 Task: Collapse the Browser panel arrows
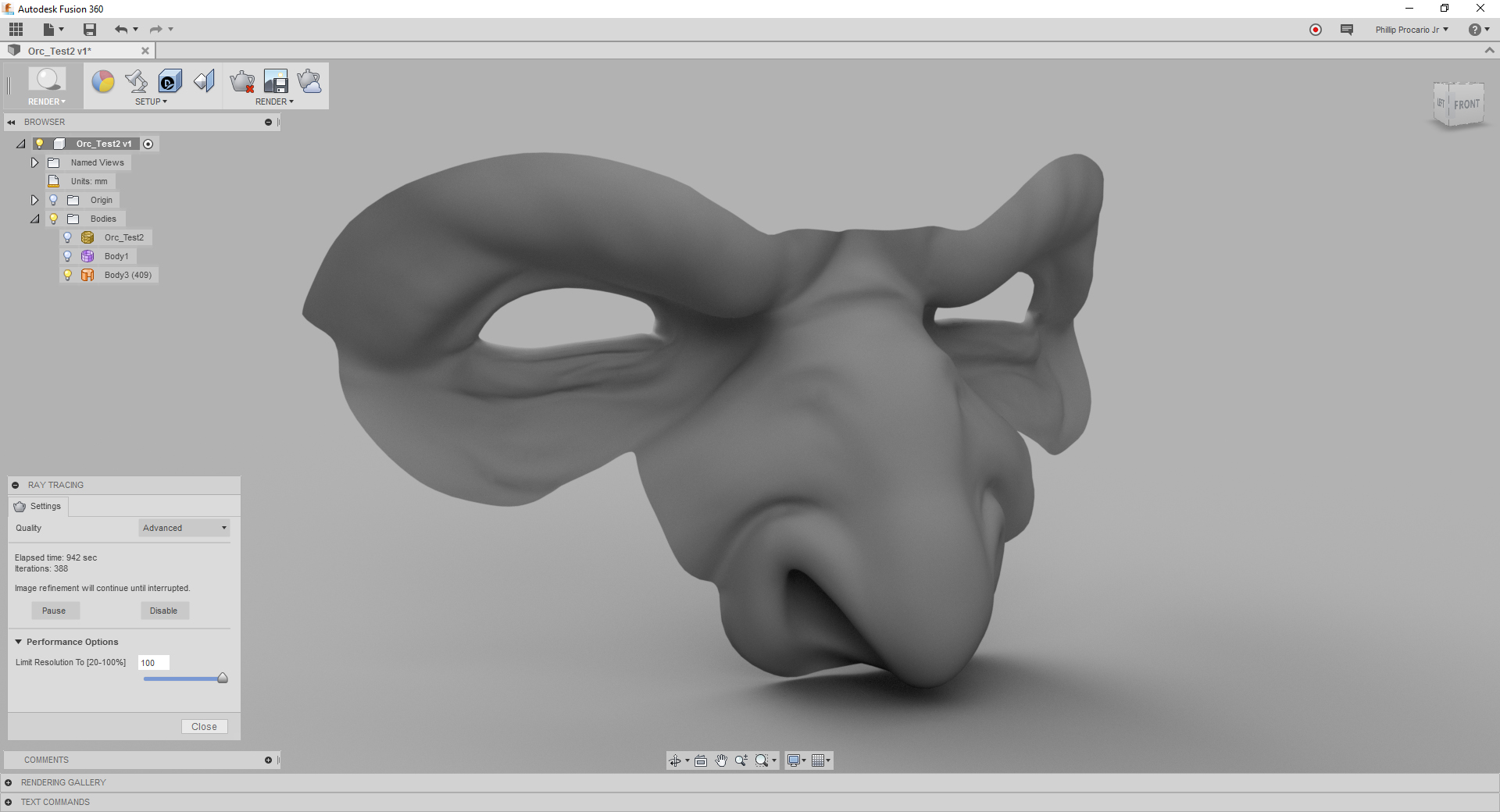click(12, 123)
